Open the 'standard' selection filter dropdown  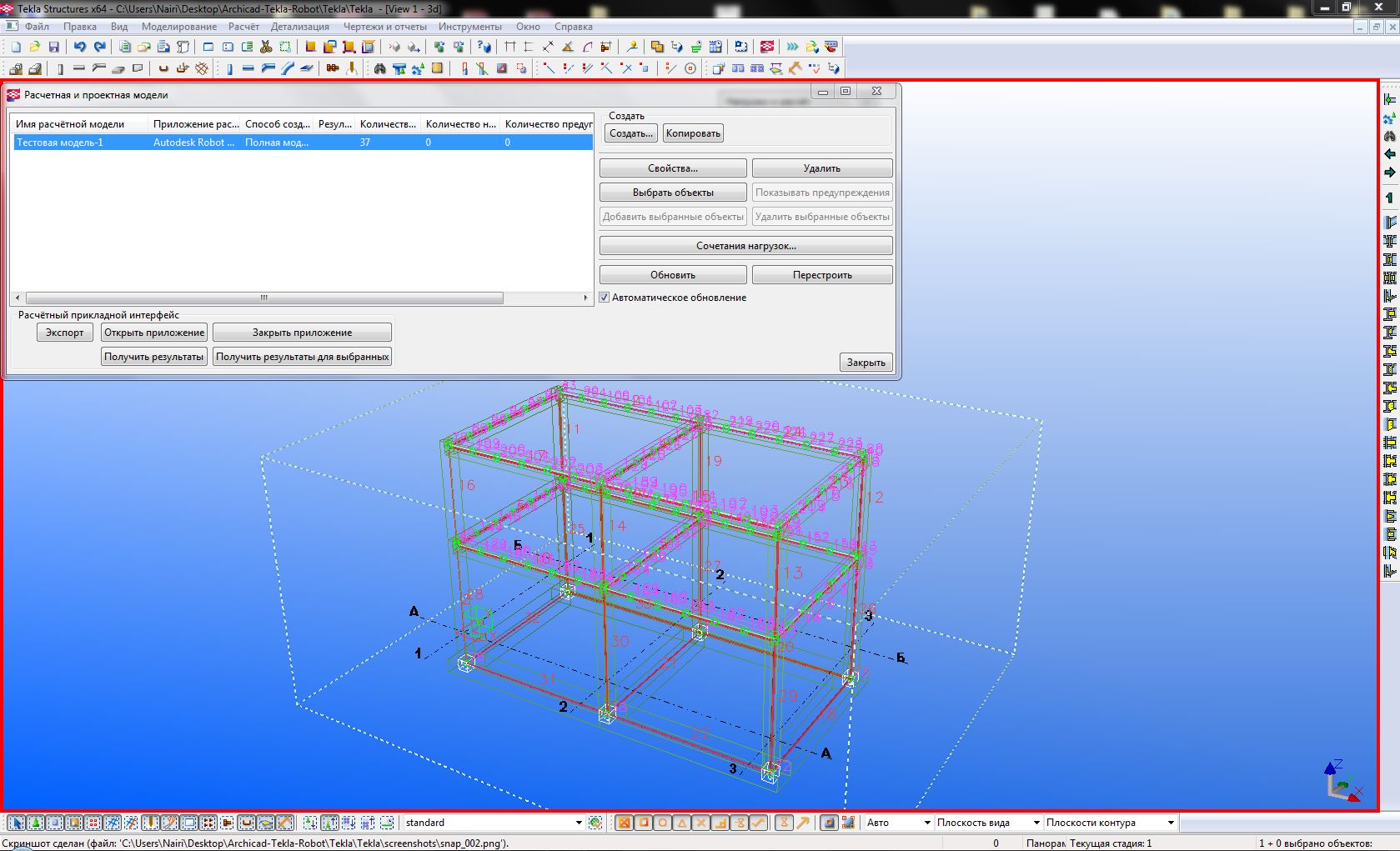point(579,823)
